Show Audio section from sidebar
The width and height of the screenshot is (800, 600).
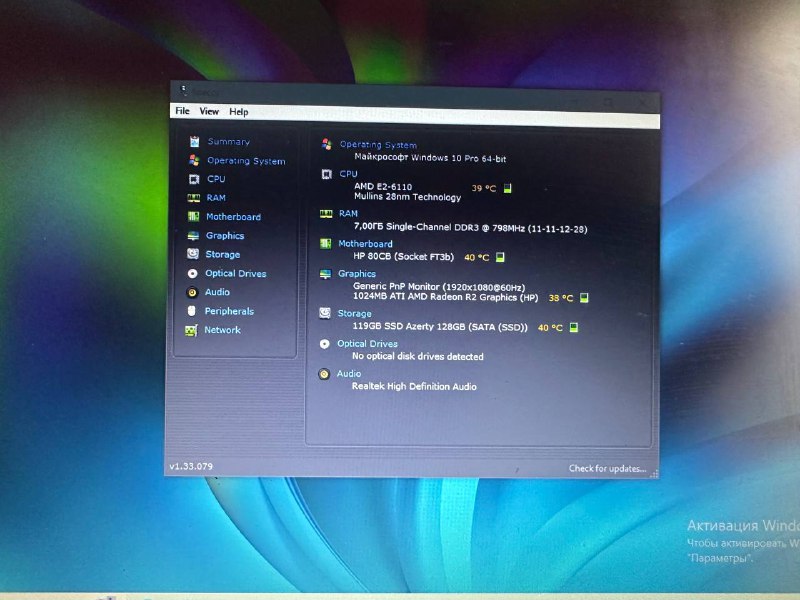217,292
